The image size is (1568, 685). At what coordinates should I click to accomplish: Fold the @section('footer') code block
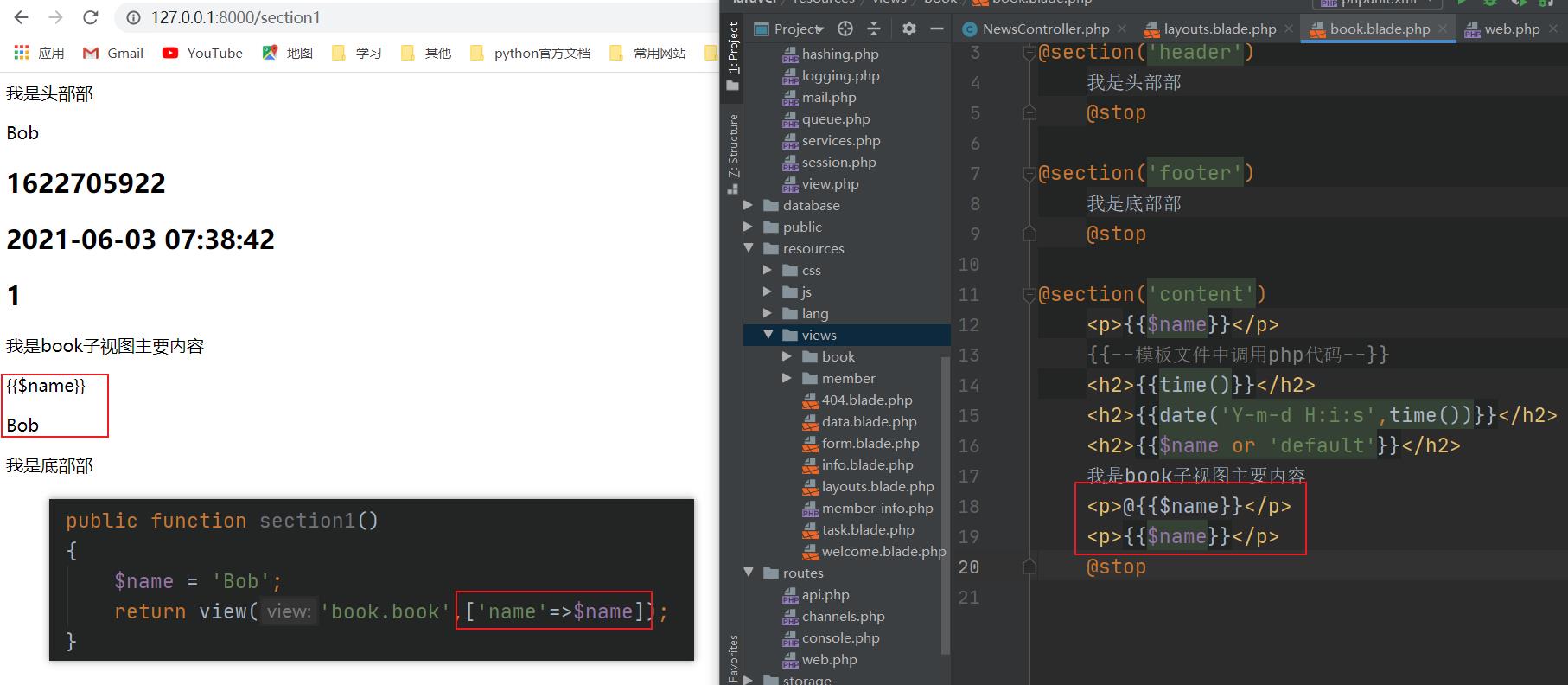pyautogui.click(x=1029, y=174)
